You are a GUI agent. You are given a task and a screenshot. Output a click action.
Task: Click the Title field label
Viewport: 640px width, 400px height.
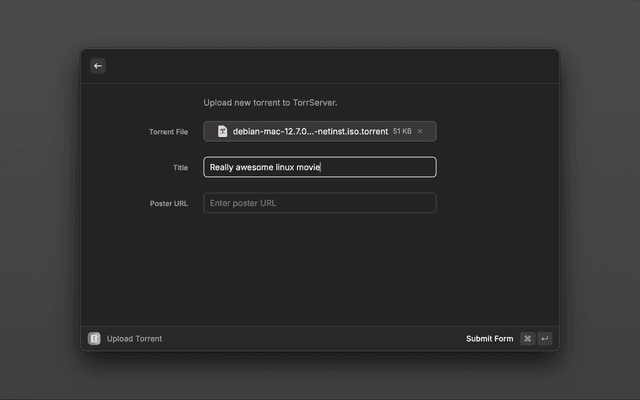click(179, 168)
